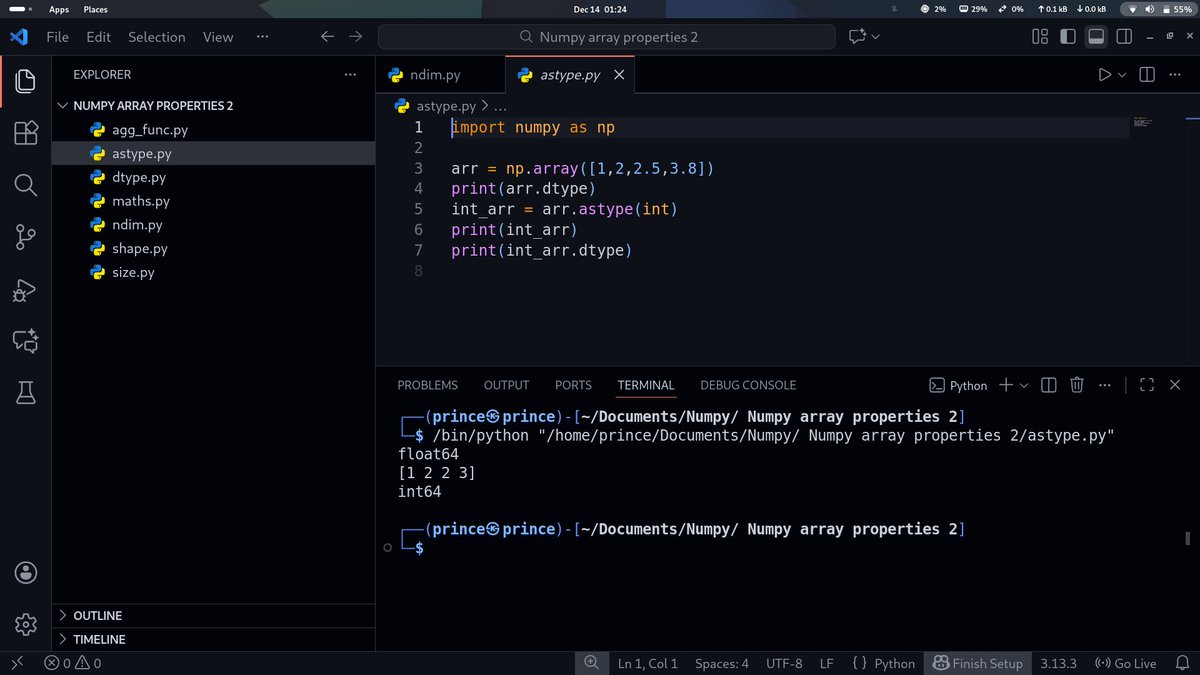Image resolution: width=1200 pixels, height=675 pixels.
Task: Toggle the bottom panel visibility
Action: click(x=1096, y=37)
